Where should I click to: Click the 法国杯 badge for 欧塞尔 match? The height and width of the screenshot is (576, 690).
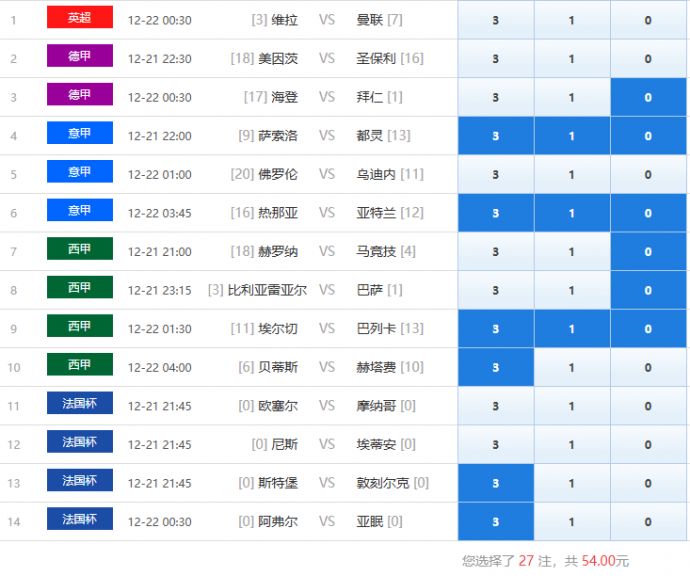coord(80,403)
